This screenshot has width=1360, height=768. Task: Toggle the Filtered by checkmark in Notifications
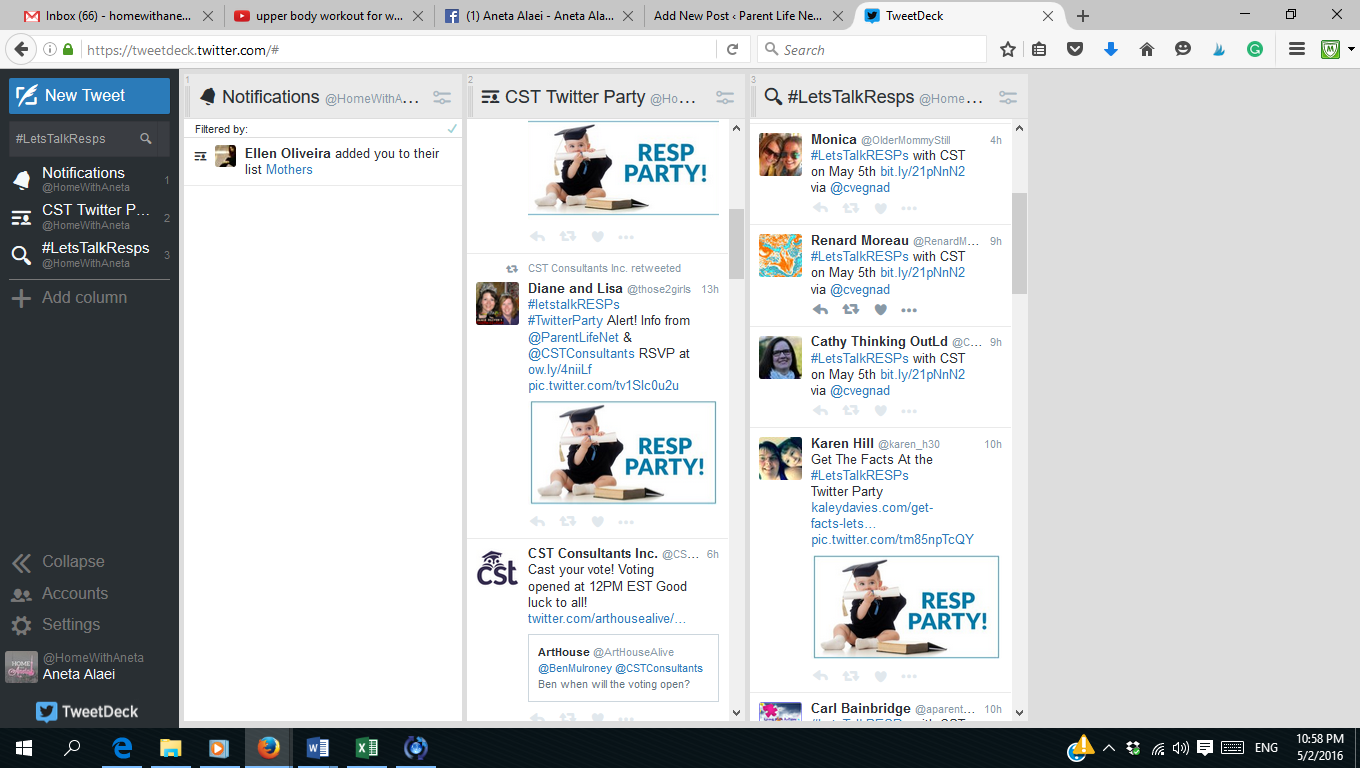coord(454,128)
